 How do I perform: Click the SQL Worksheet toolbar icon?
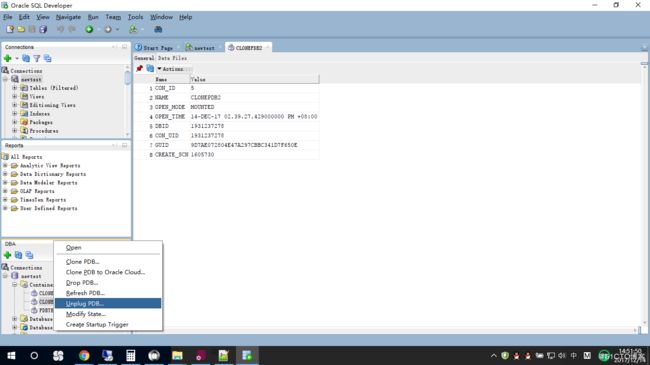[133, 29]
